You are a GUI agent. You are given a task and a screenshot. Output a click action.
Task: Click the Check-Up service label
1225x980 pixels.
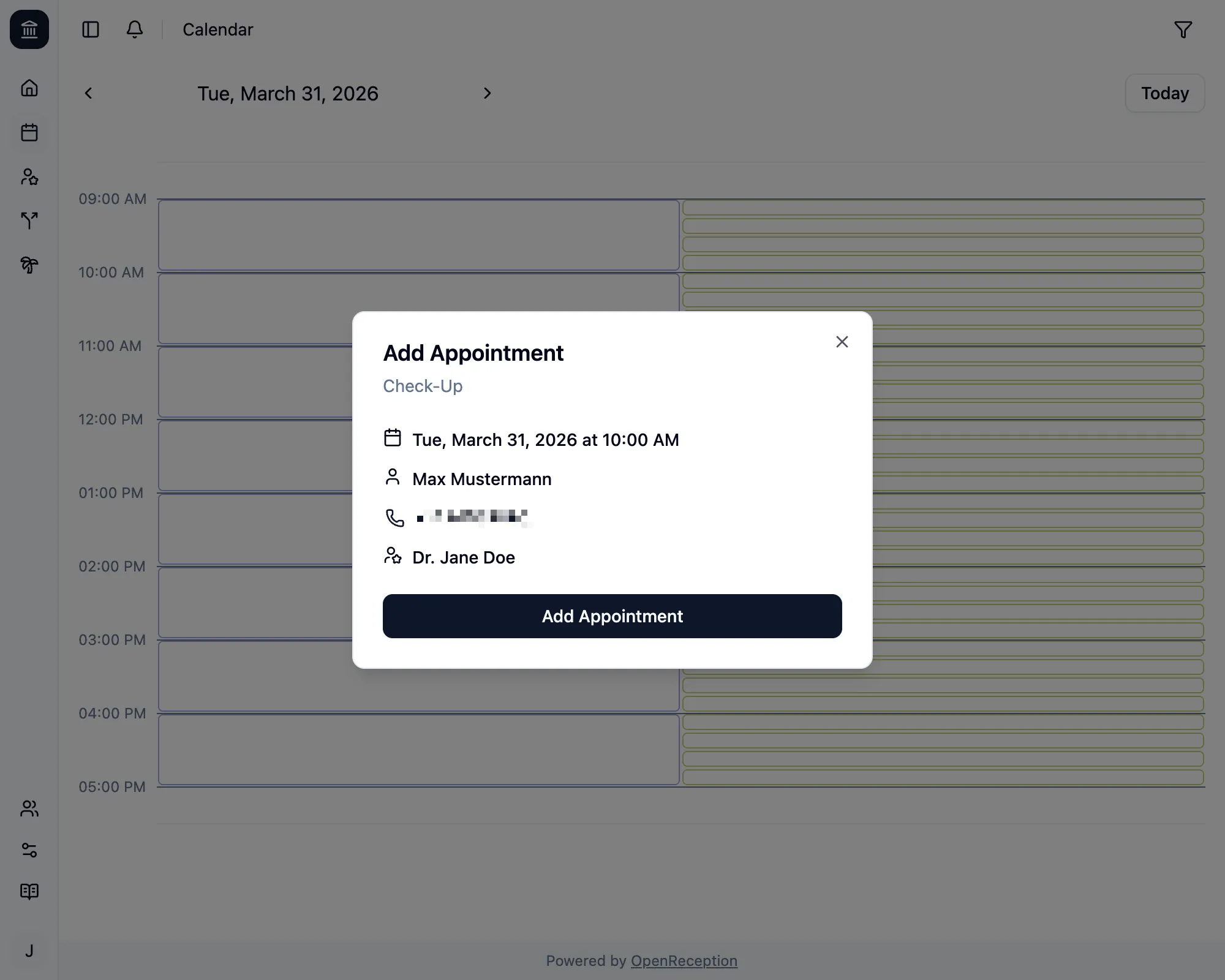coord(423,386)
